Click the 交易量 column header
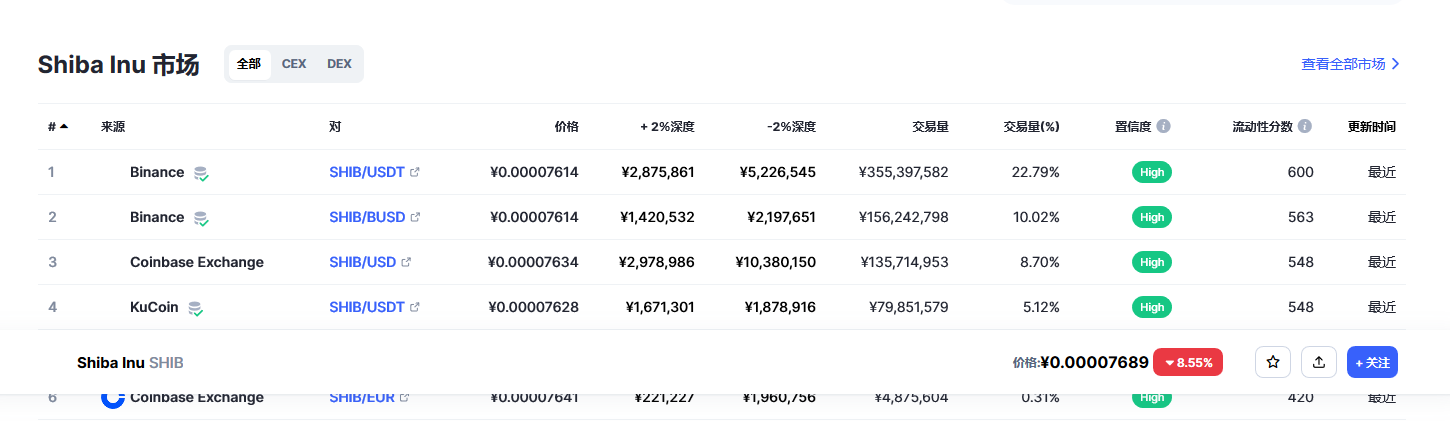This screenshot has width=1450, height=430. (x=930, y=127)
